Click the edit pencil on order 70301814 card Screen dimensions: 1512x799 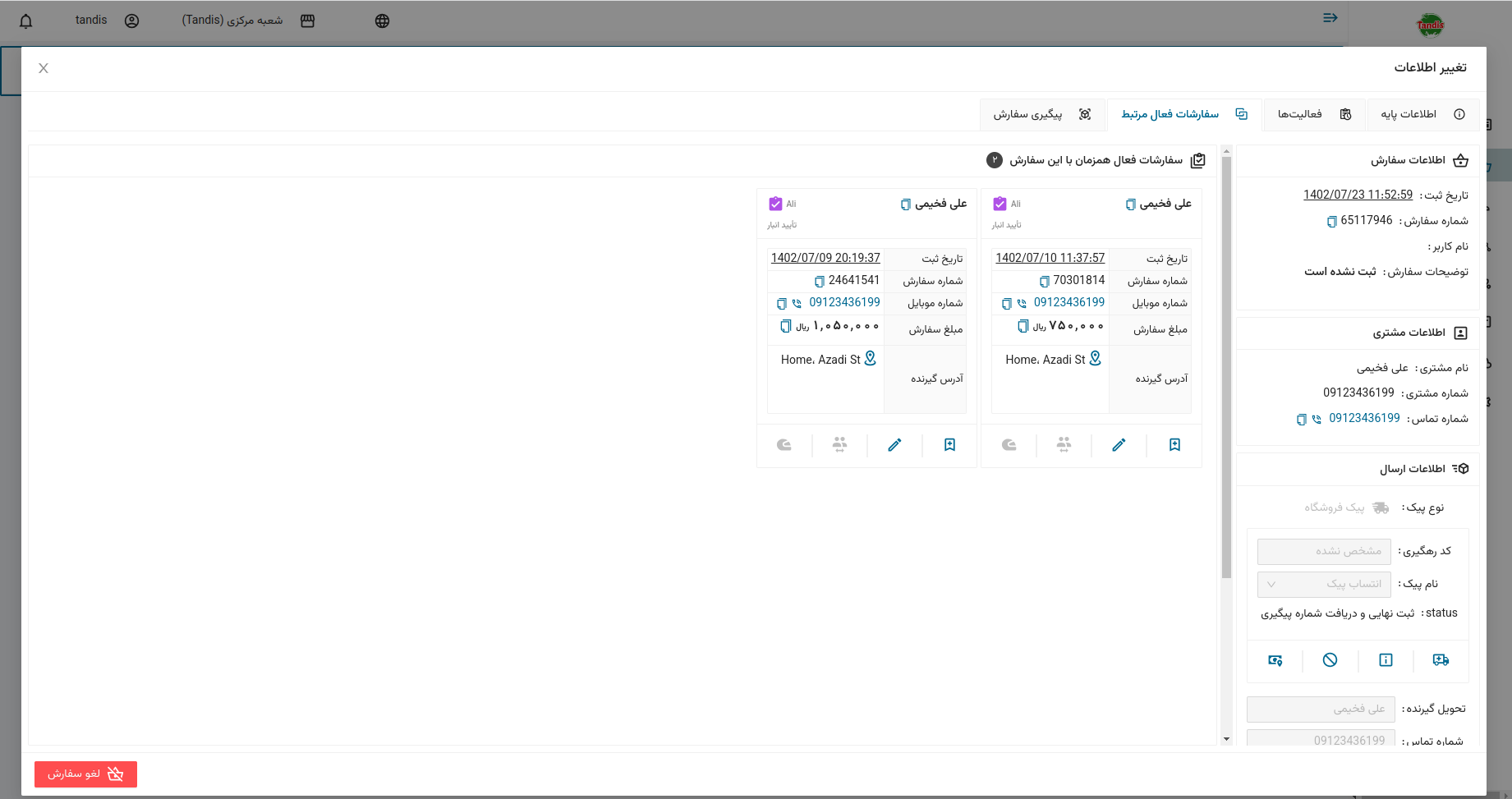pyautogui.click(x=1119, y=445)
